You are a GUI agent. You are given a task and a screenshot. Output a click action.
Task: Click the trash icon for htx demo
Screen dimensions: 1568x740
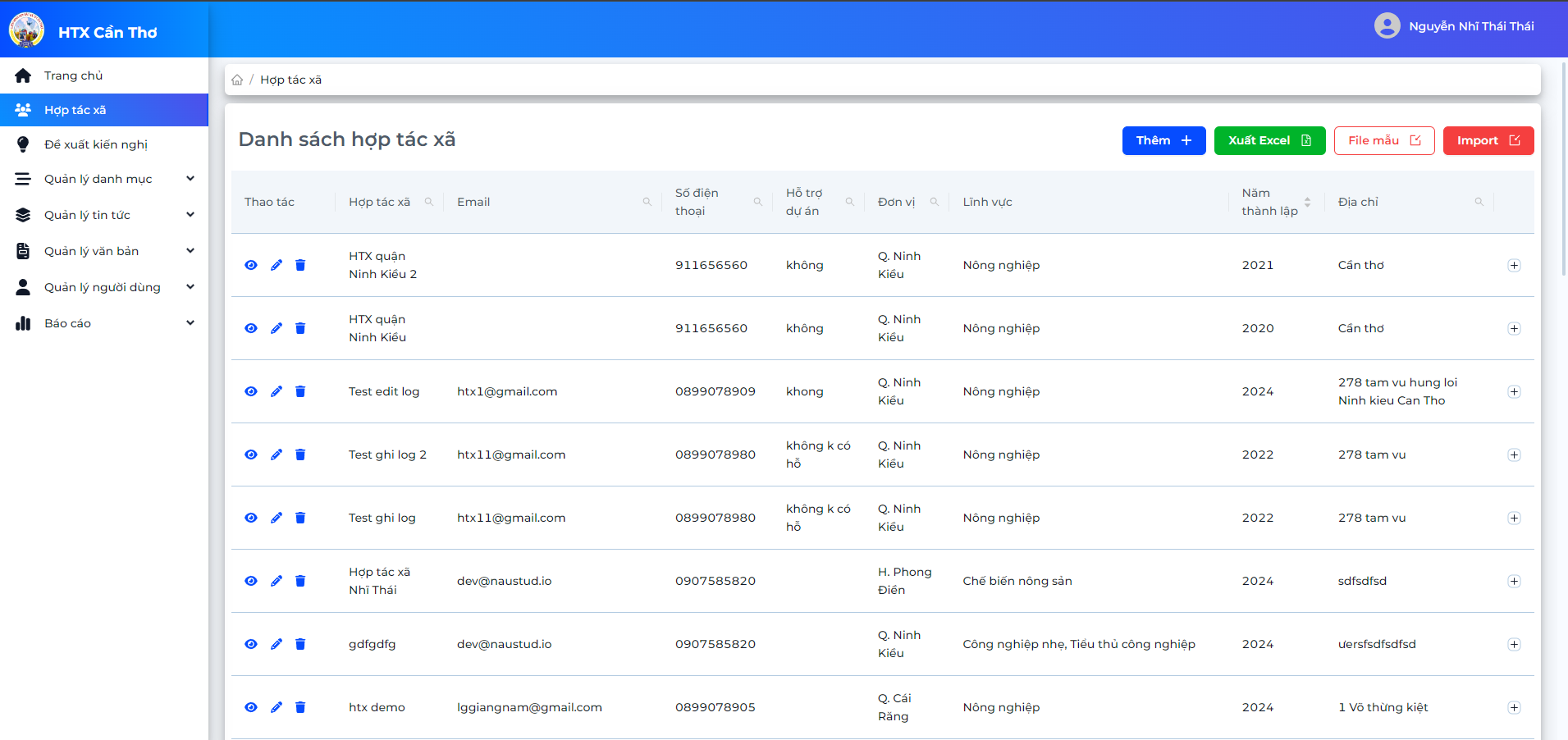(x=300, y=707)
